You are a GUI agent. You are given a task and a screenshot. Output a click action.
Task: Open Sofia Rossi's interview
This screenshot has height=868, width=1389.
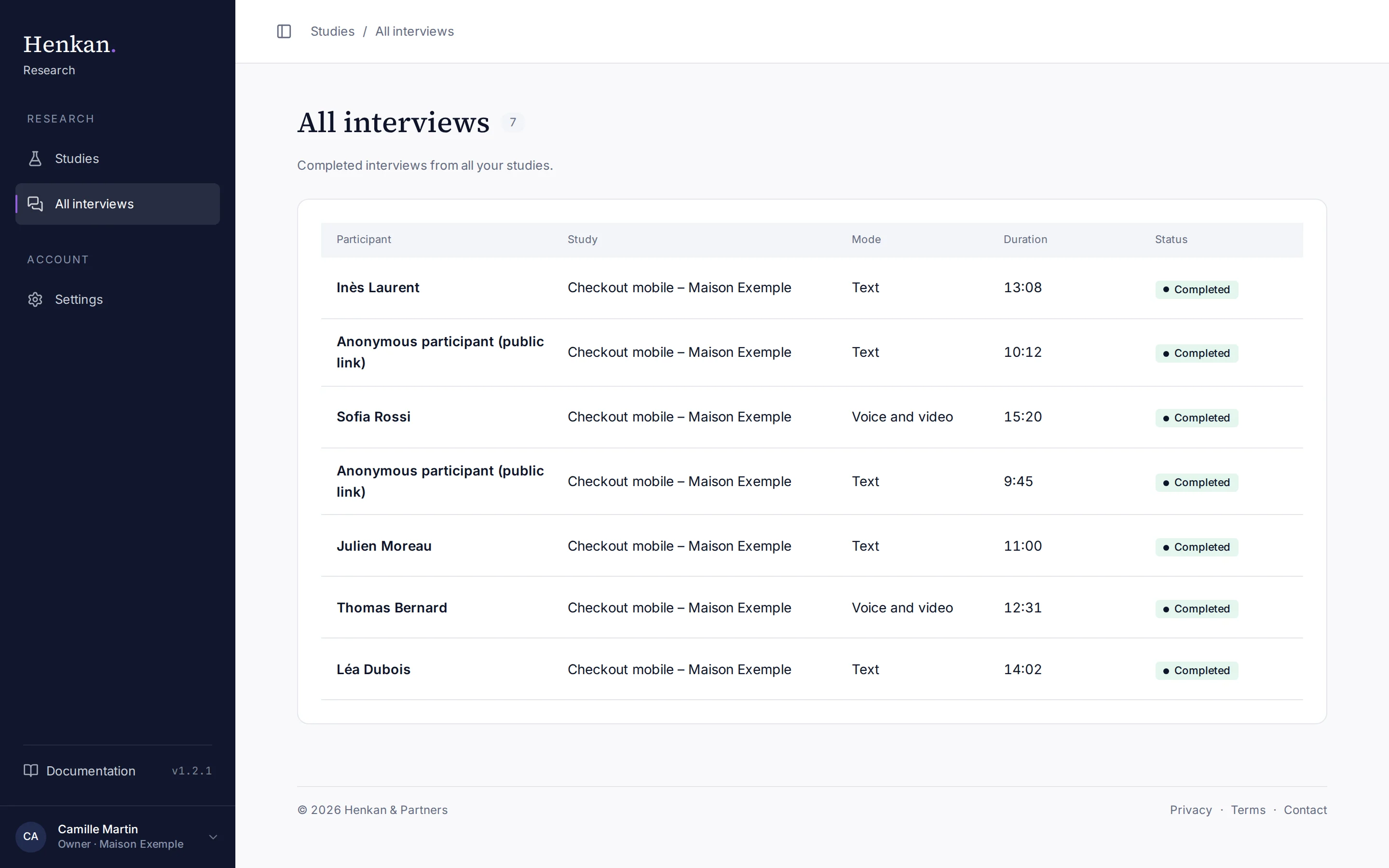click(x=812, y=417)
